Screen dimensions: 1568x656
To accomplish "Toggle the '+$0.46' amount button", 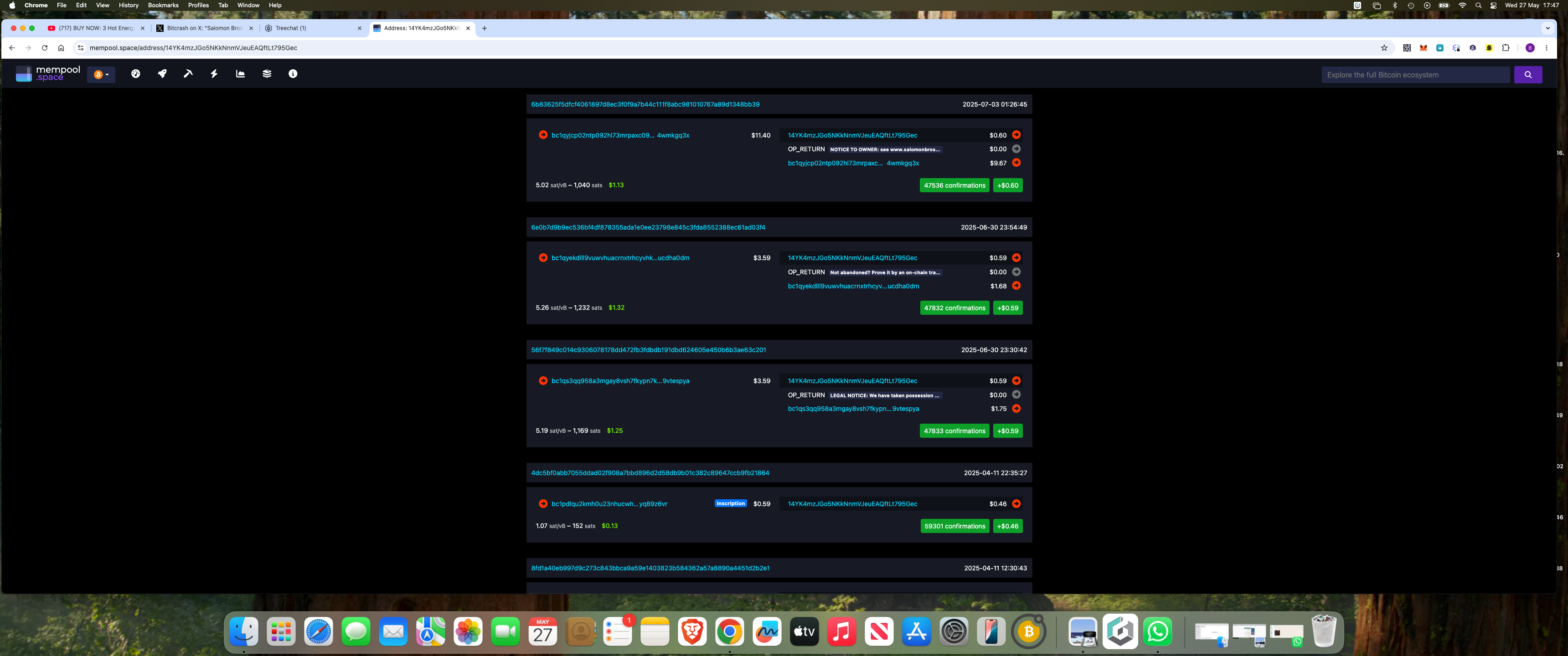I will pyautogui.click(x=1007, y=526).
